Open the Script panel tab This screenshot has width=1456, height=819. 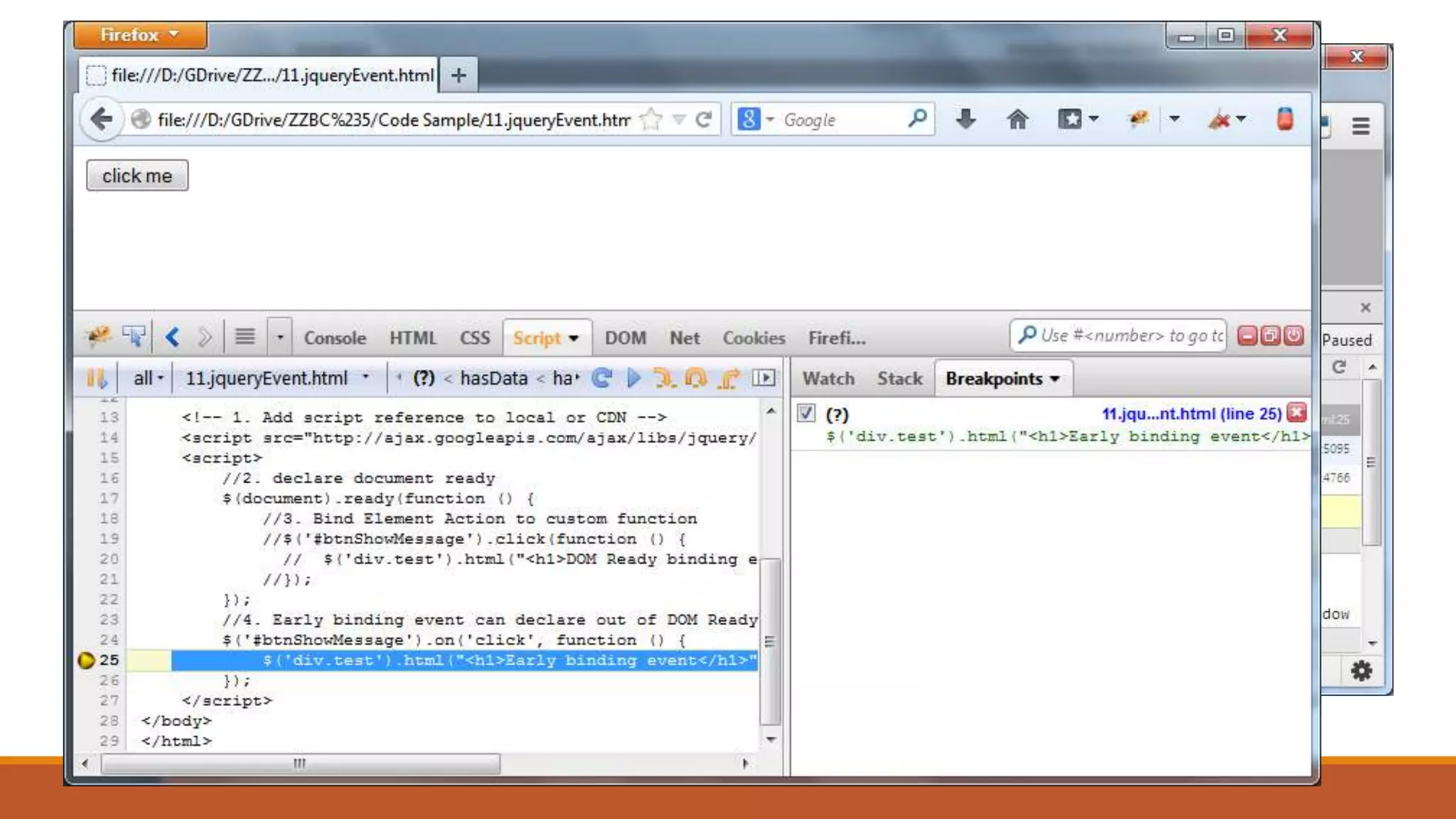[546, 338]
